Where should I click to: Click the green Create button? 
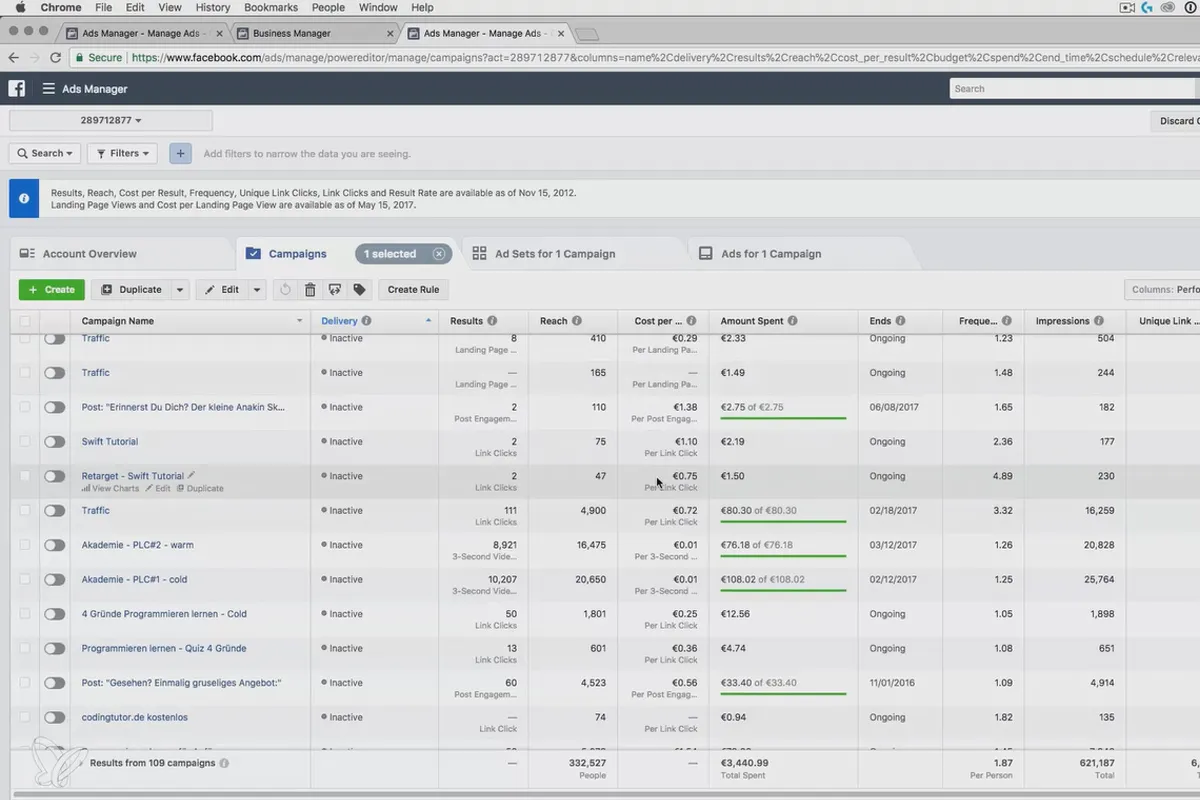point(52,290)
